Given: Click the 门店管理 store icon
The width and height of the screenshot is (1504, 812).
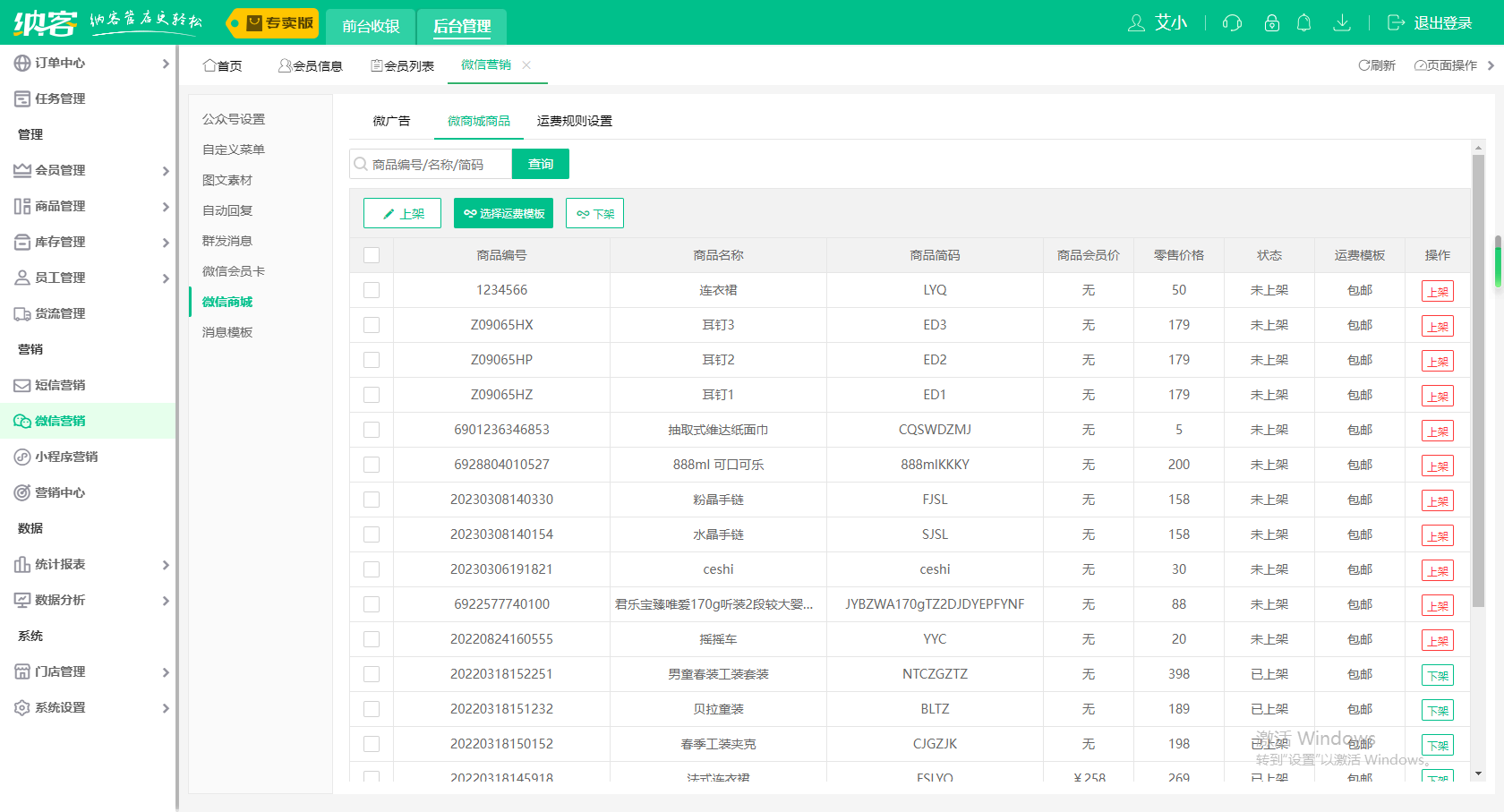Looking at the screenshot, I should (x=22, y=671).
